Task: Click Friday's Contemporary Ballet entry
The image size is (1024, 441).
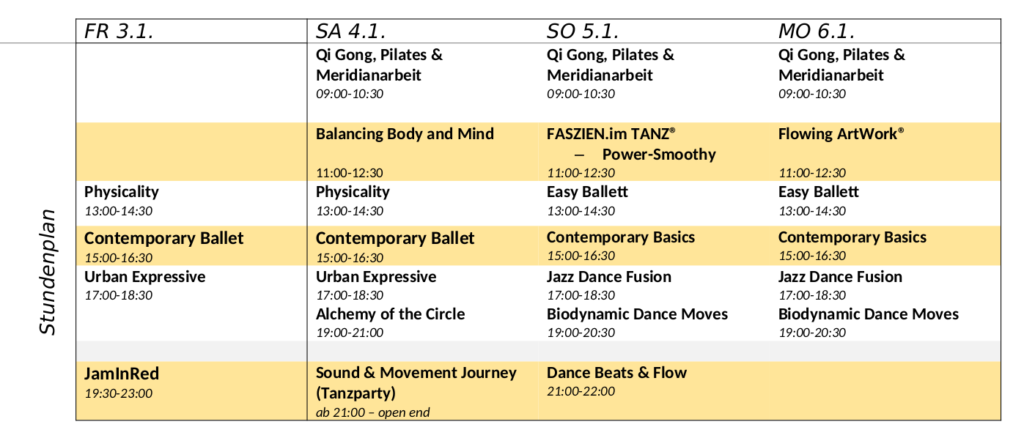Action: click(163, 238)
